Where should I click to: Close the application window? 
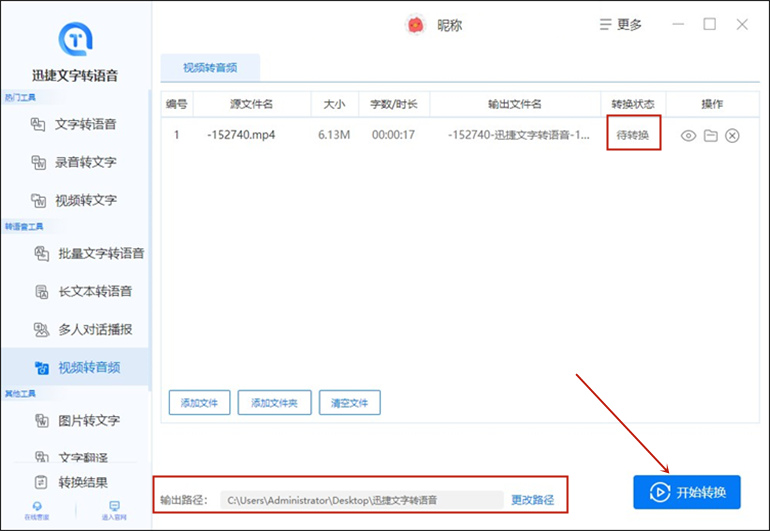pyautogui.click(x=742, y=24)
